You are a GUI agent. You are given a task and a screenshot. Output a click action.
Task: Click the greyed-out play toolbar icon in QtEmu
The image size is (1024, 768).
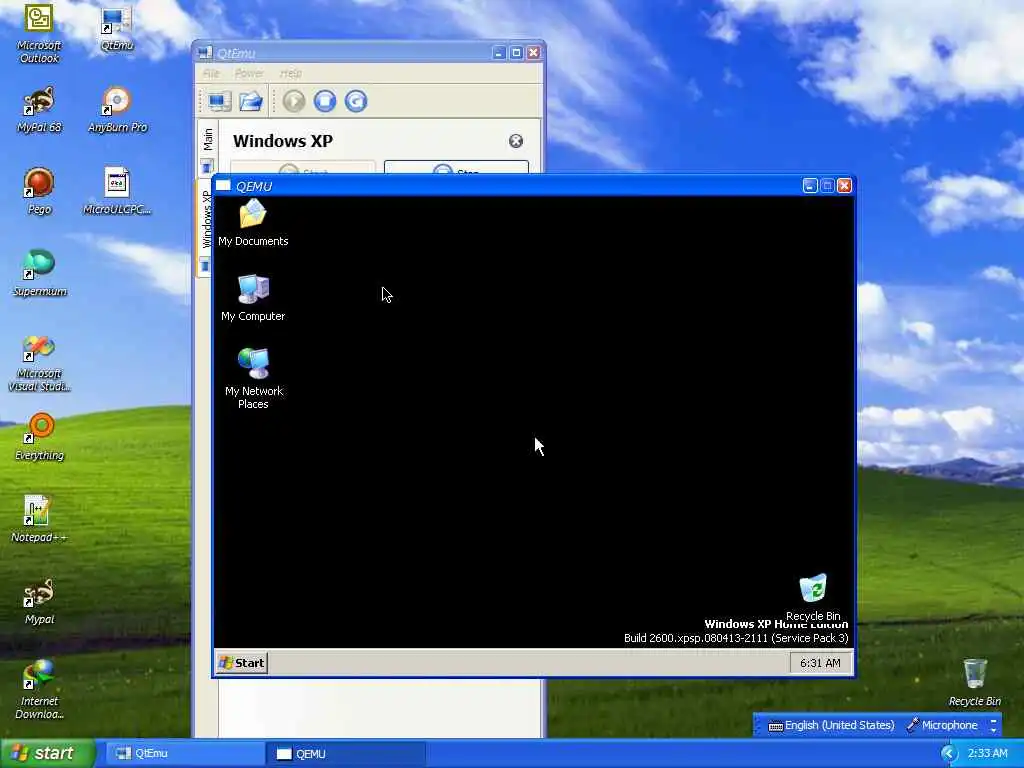pos(294,101)
